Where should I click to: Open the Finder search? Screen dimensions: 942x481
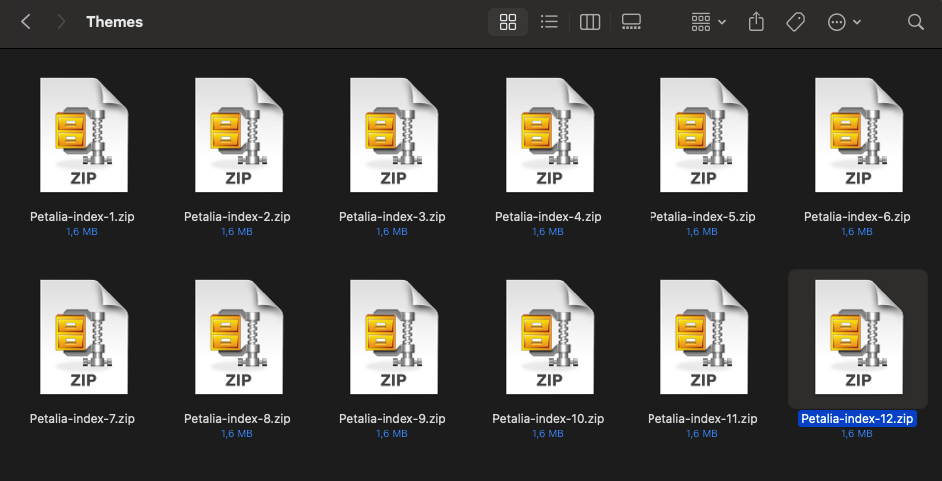click(916, 22)
